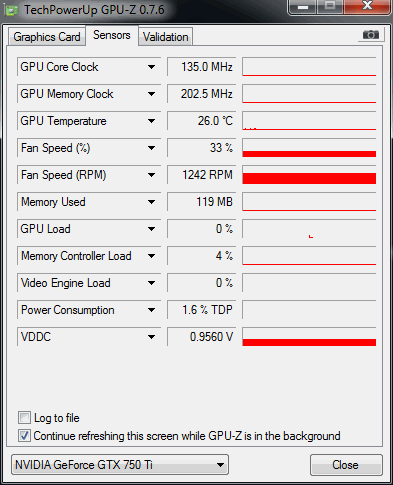Click the Close button
Screen dimensions: 393x485
click(346, 465)
